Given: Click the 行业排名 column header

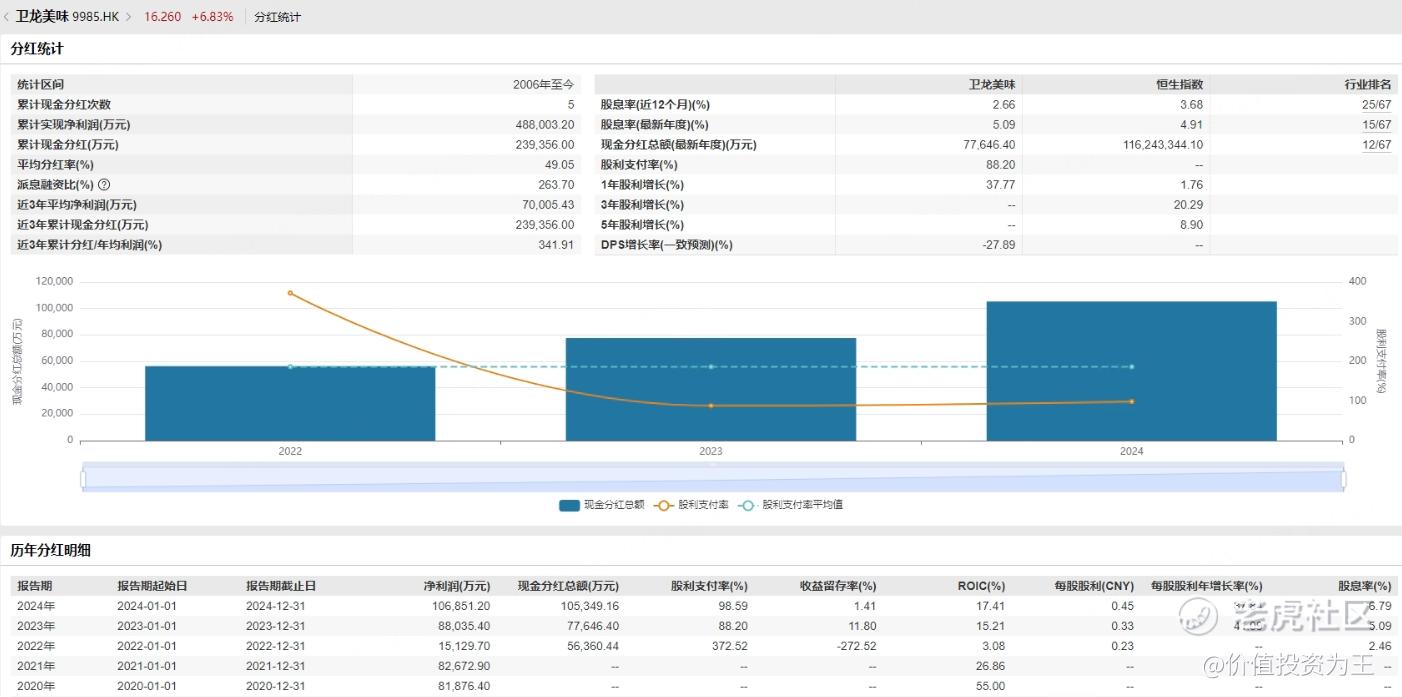Looking at the screenshot, I should (1368, 85).
